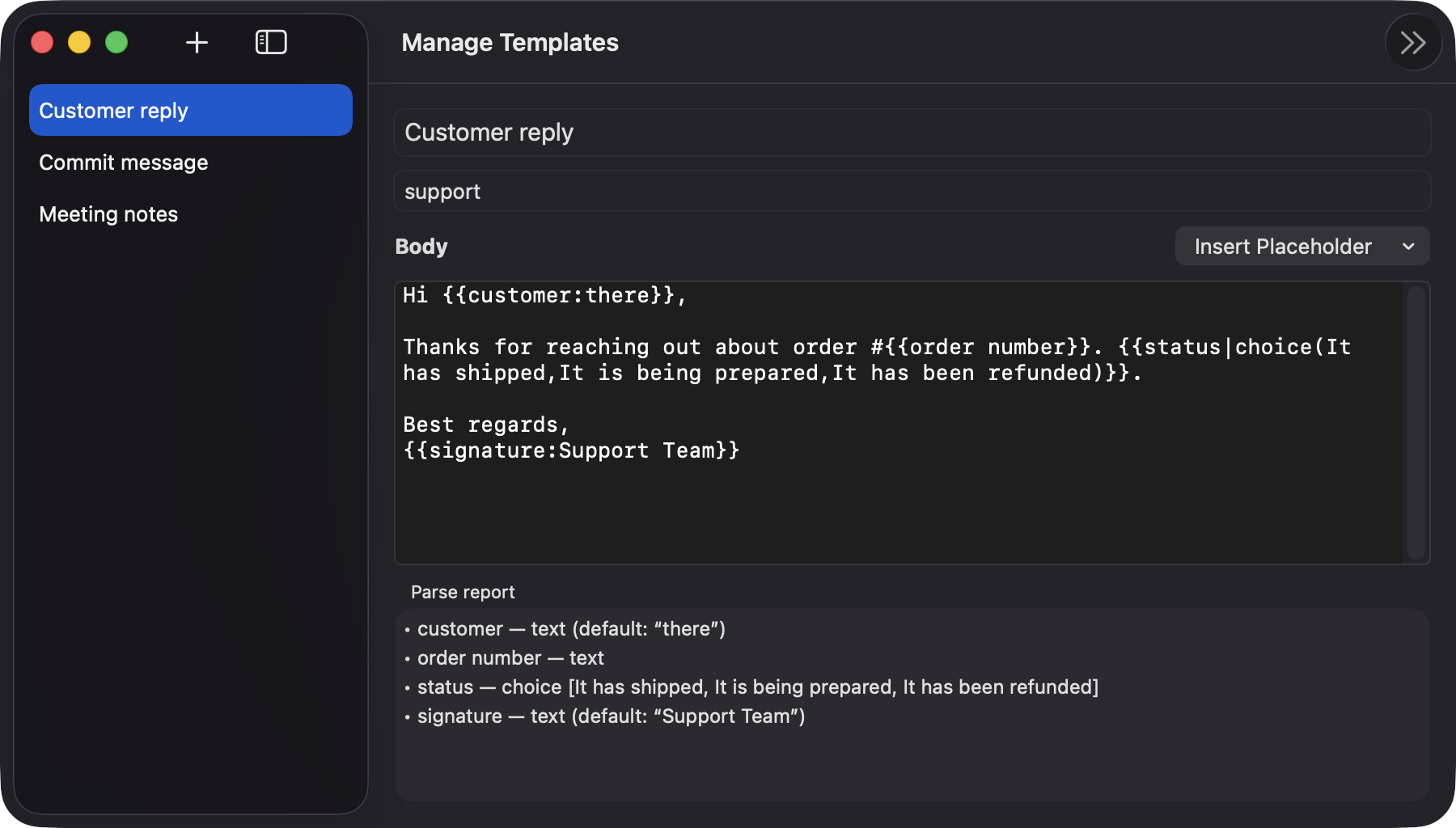The height and width of the screenshot is (828, 1456).
Task: Click the "support" keyword field
Action: click(912, 192)
